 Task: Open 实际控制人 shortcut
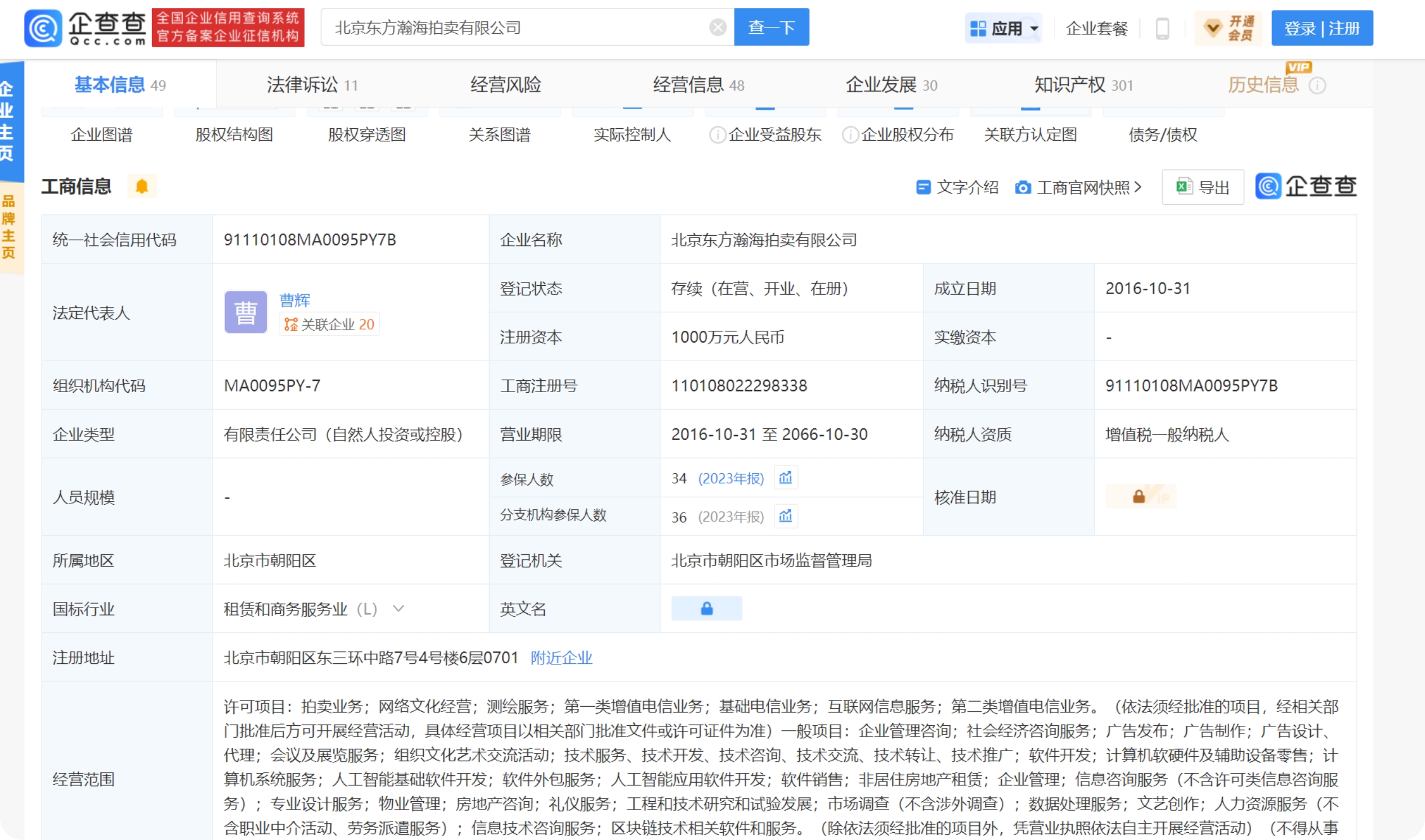tap(632, 134)
